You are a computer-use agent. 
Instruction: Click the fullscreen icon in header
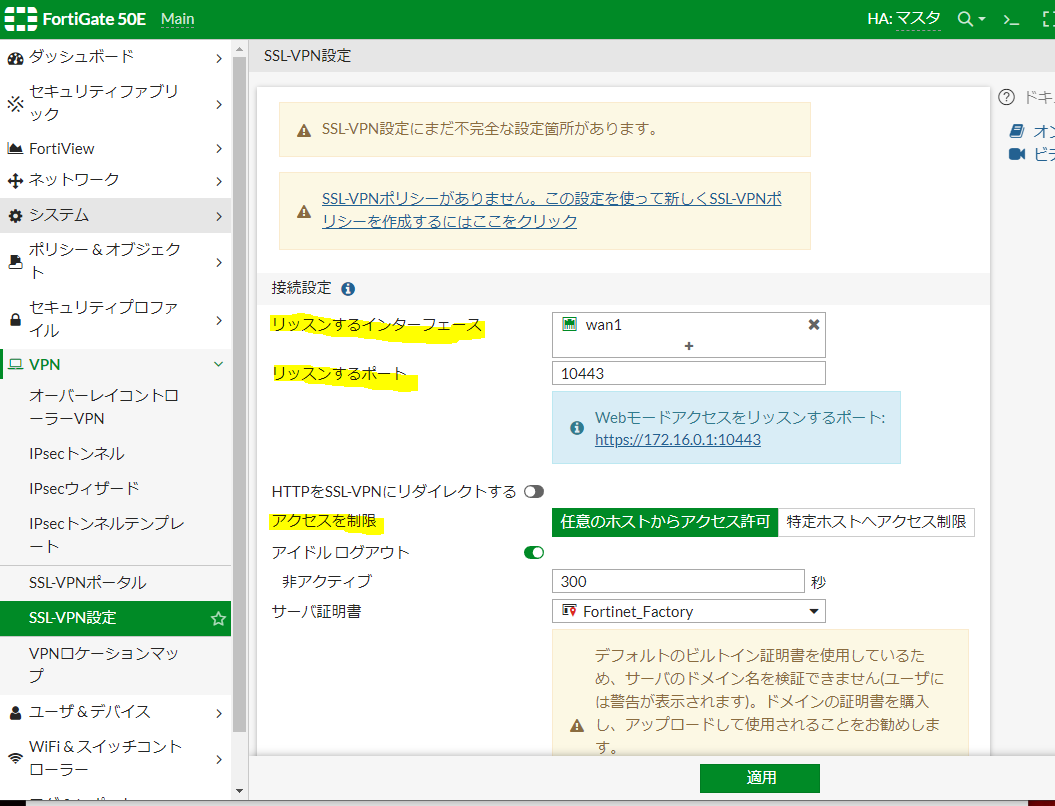[1048, 20]
